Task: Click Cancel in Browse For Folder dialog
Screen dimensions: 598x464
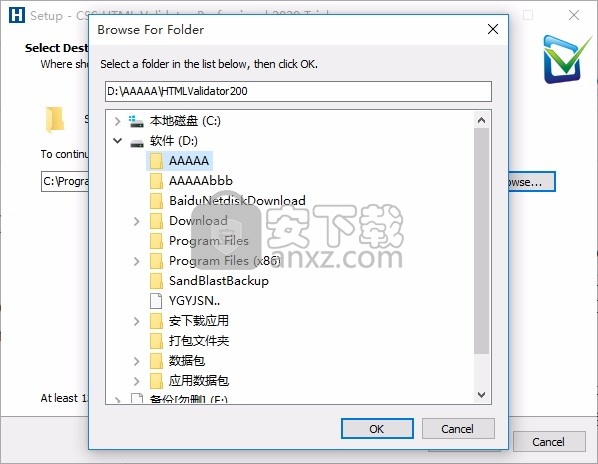Action: click(458, 429)
